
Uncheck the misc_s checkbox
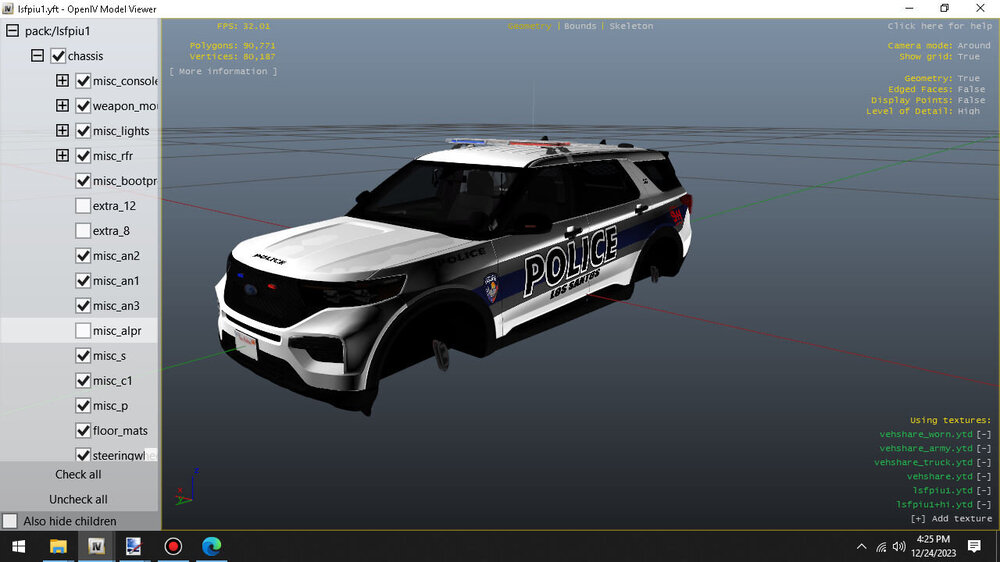tap(83, 355)
